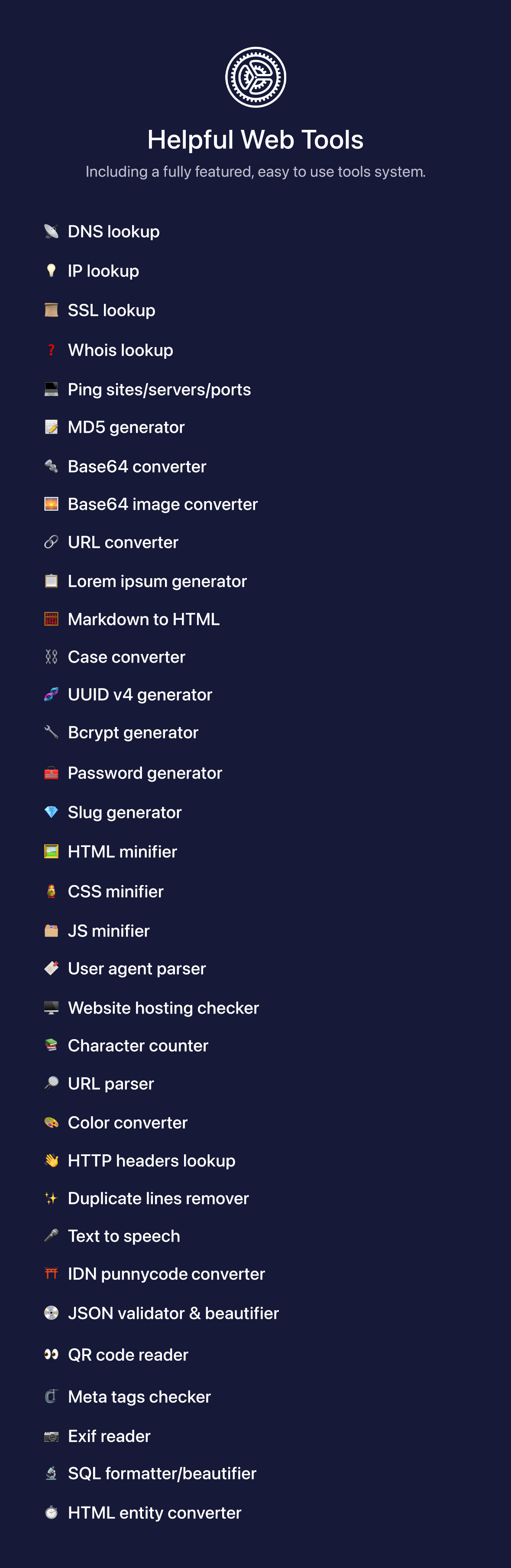Open the SSL lookup tool
This screenshot has width=511, height=1568.
[x=111, y=310]
